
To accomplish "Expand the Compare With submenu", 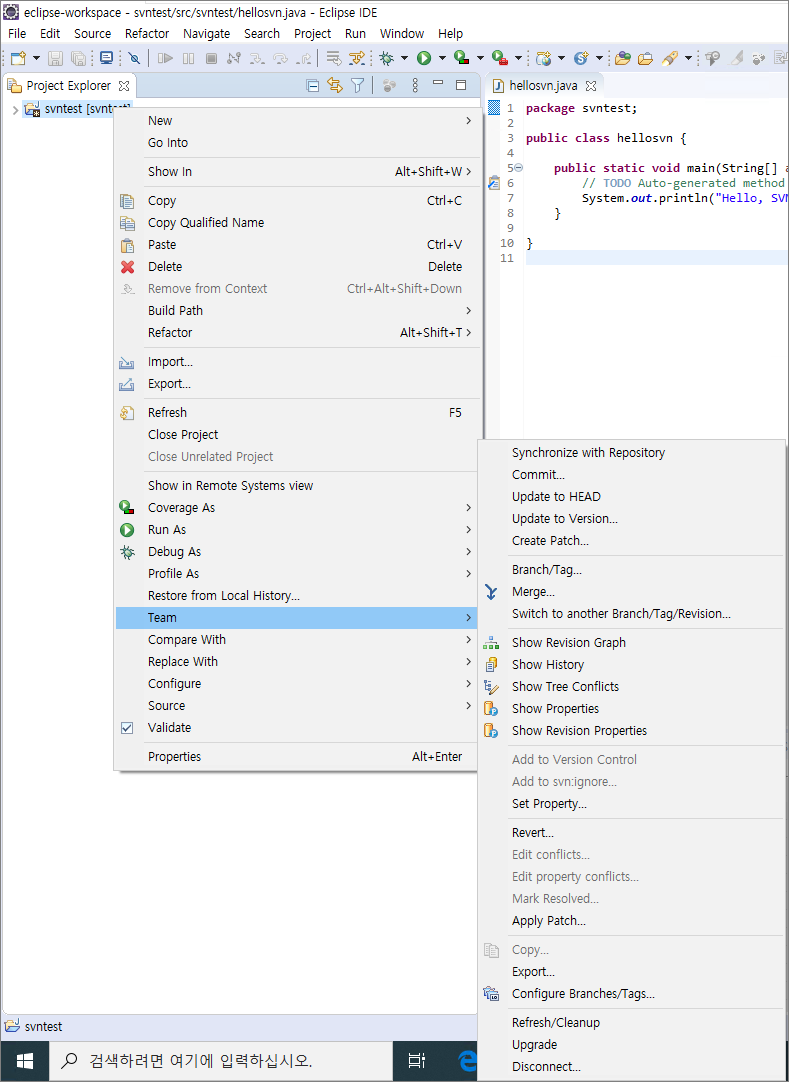I will (298, 640).
